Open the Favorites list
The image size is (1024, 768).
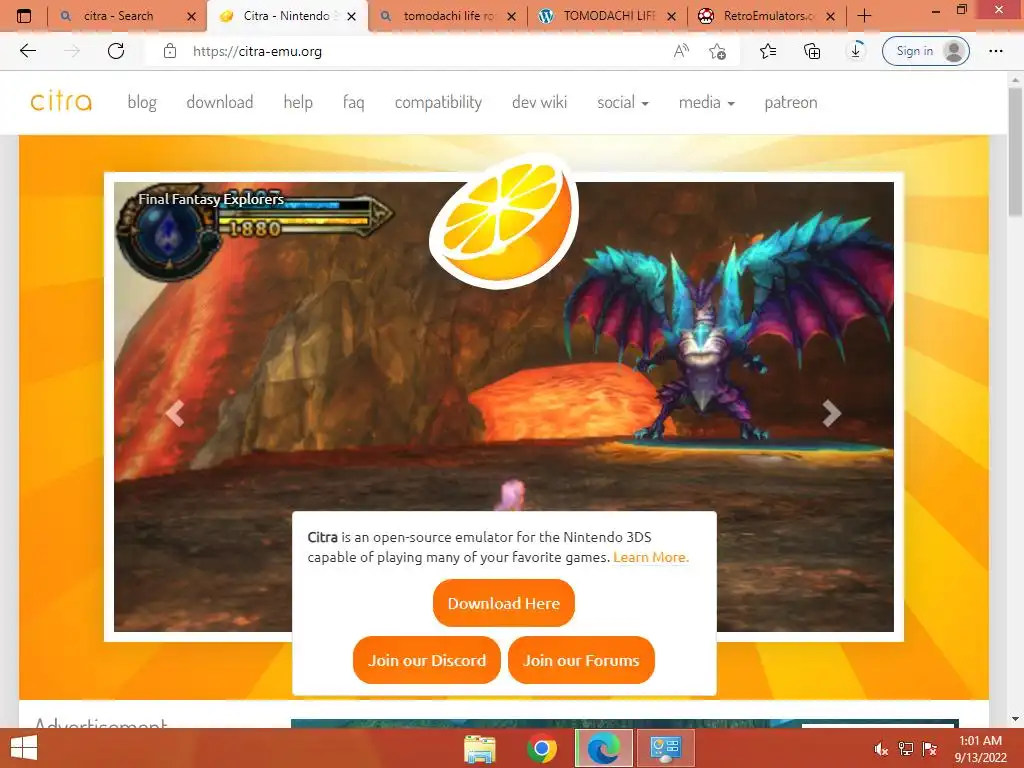[x=768, y=51]
